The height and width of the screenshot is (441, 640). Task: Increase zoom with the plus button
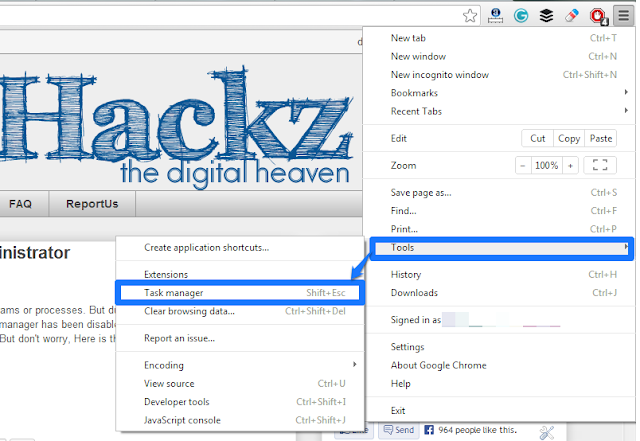[x=570, y=165]
